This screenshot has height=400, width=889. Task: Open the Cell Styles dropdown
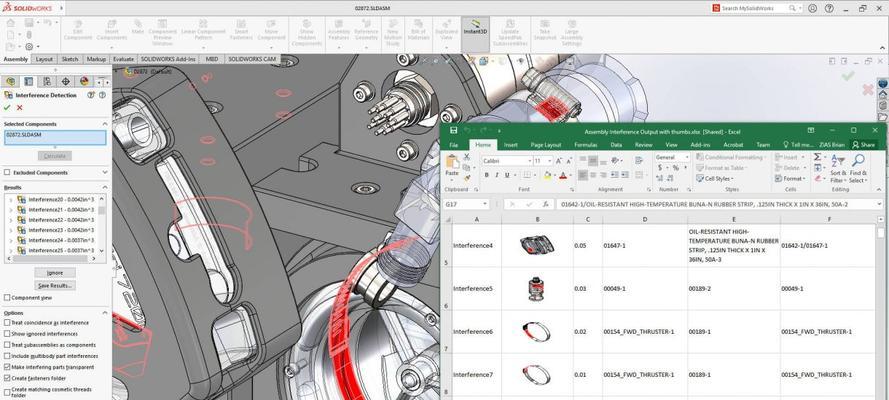point(714,178)
